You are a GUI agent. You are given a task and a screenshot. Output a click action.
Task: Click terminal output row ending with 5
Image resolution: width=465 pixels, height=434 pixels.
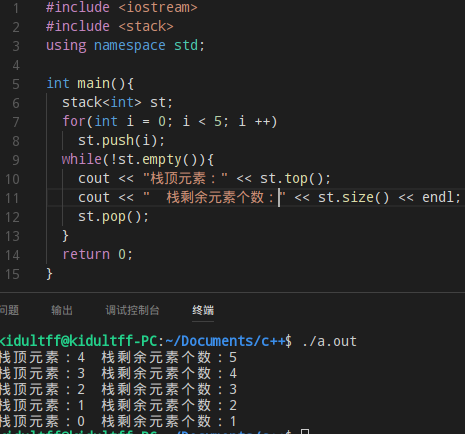pyautogui.click(x=118, y=358)
